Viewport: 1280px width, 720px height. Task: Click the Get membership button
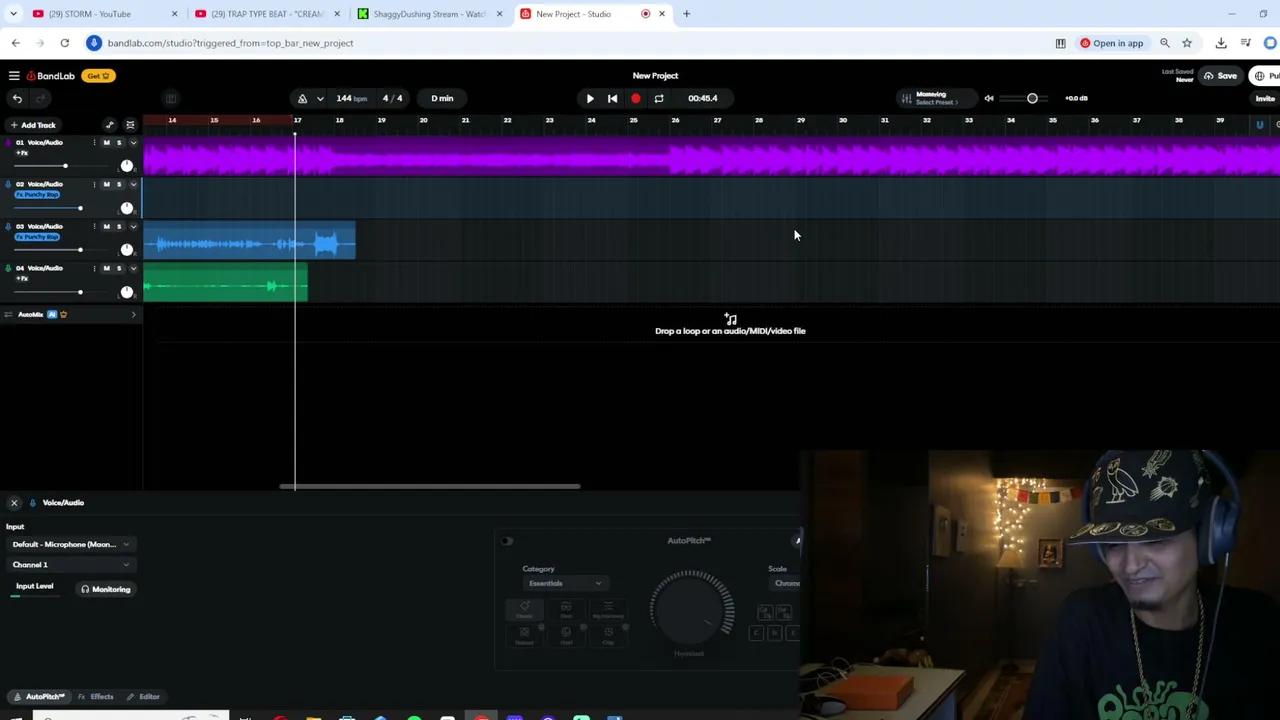(x=98, y=76)
